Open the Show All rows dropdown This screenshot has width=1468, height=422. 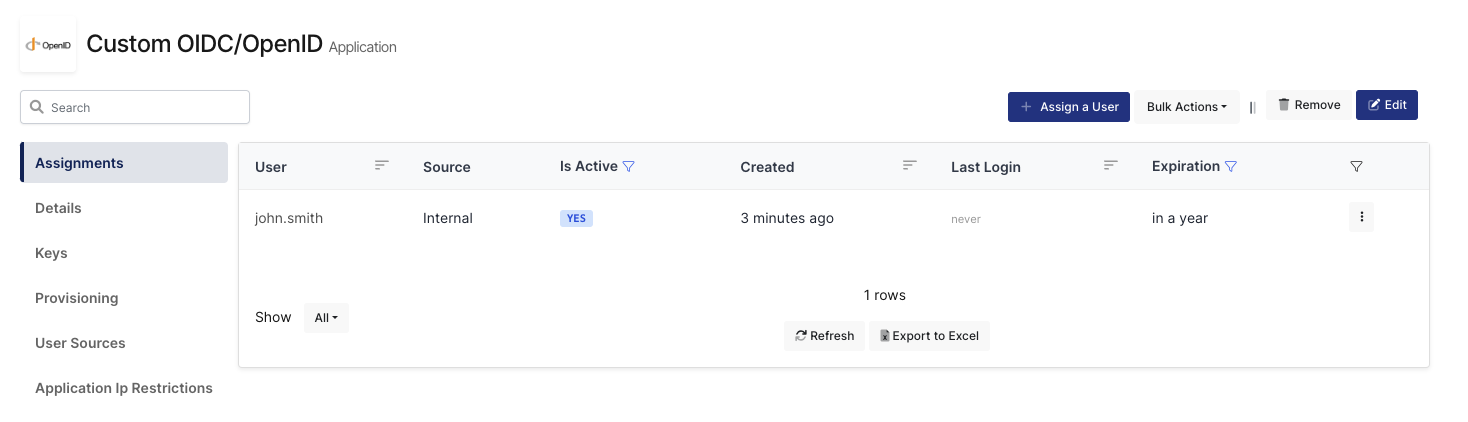coord(326,318)
